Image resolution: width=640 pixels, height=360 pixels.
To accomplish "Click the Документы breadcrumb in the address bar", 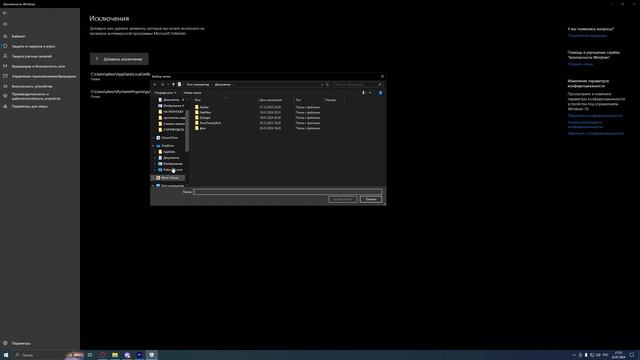I will 222,84.
